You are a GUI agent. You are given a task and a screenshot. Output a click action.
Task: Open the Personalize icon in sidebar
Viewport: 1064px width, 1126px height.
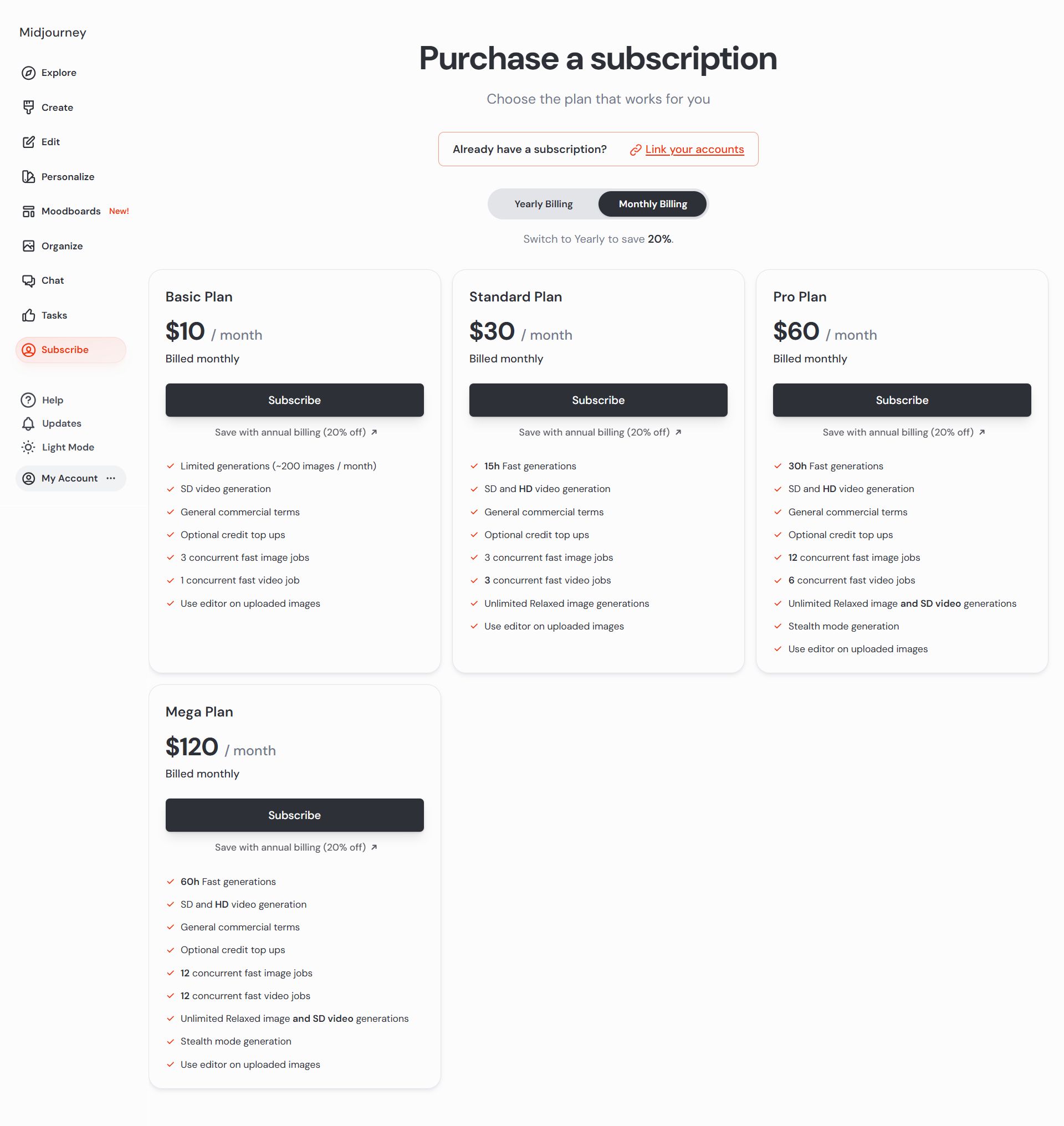[x=28, y=176]
